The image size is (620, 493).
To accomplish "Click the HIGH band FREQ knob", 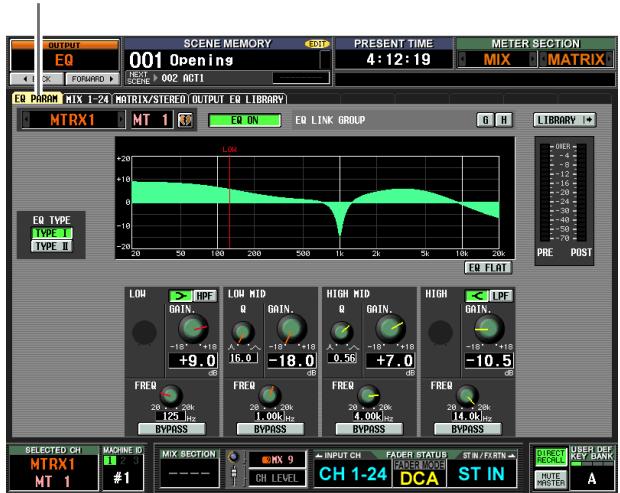I will point(467,395).
